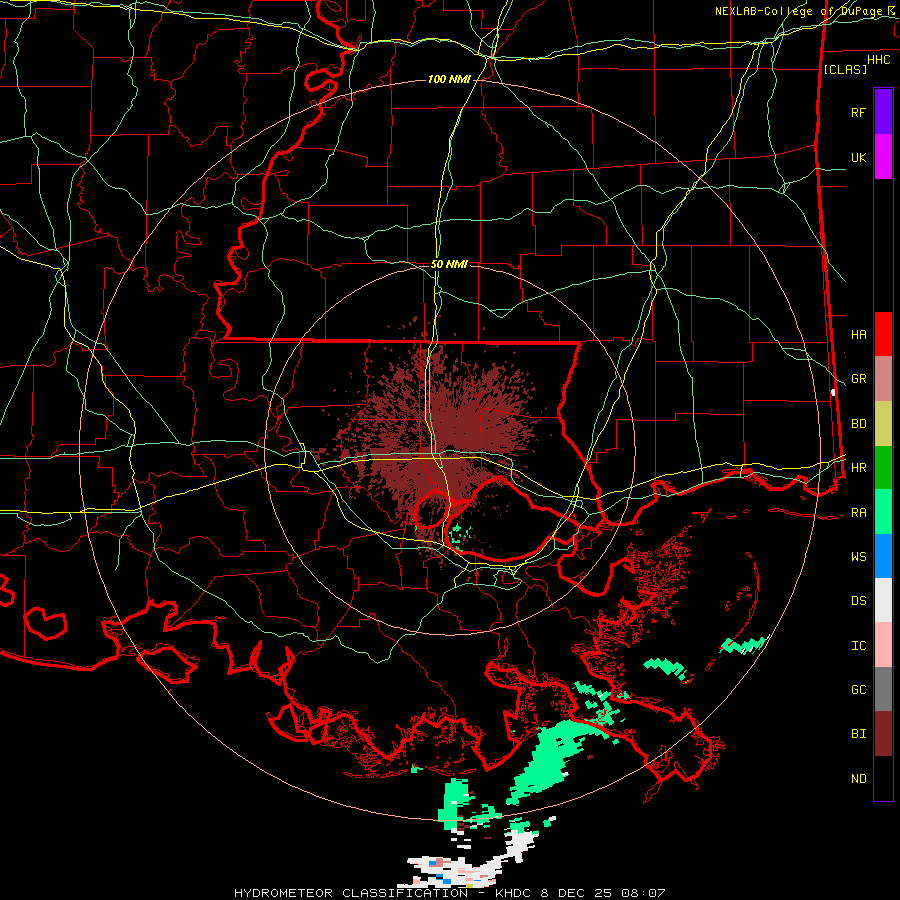
Task: Click the WS legend label
Action: pyautogui.click(x=858, y=557)
